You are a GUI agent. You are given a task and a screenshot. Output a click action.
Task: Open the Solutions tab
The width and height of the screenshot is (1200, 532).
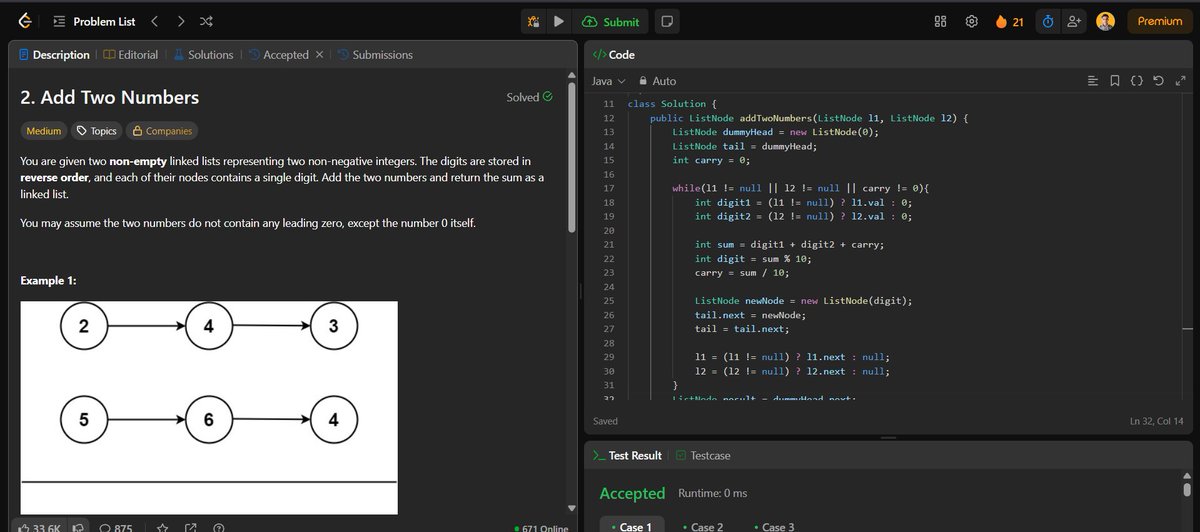click(x=203, y=55)
